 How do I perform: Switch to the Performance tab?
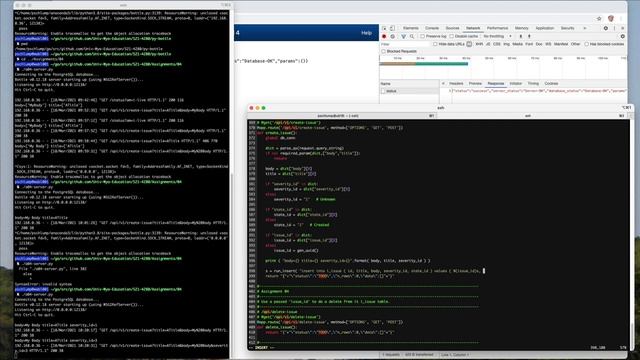(498, 28)
